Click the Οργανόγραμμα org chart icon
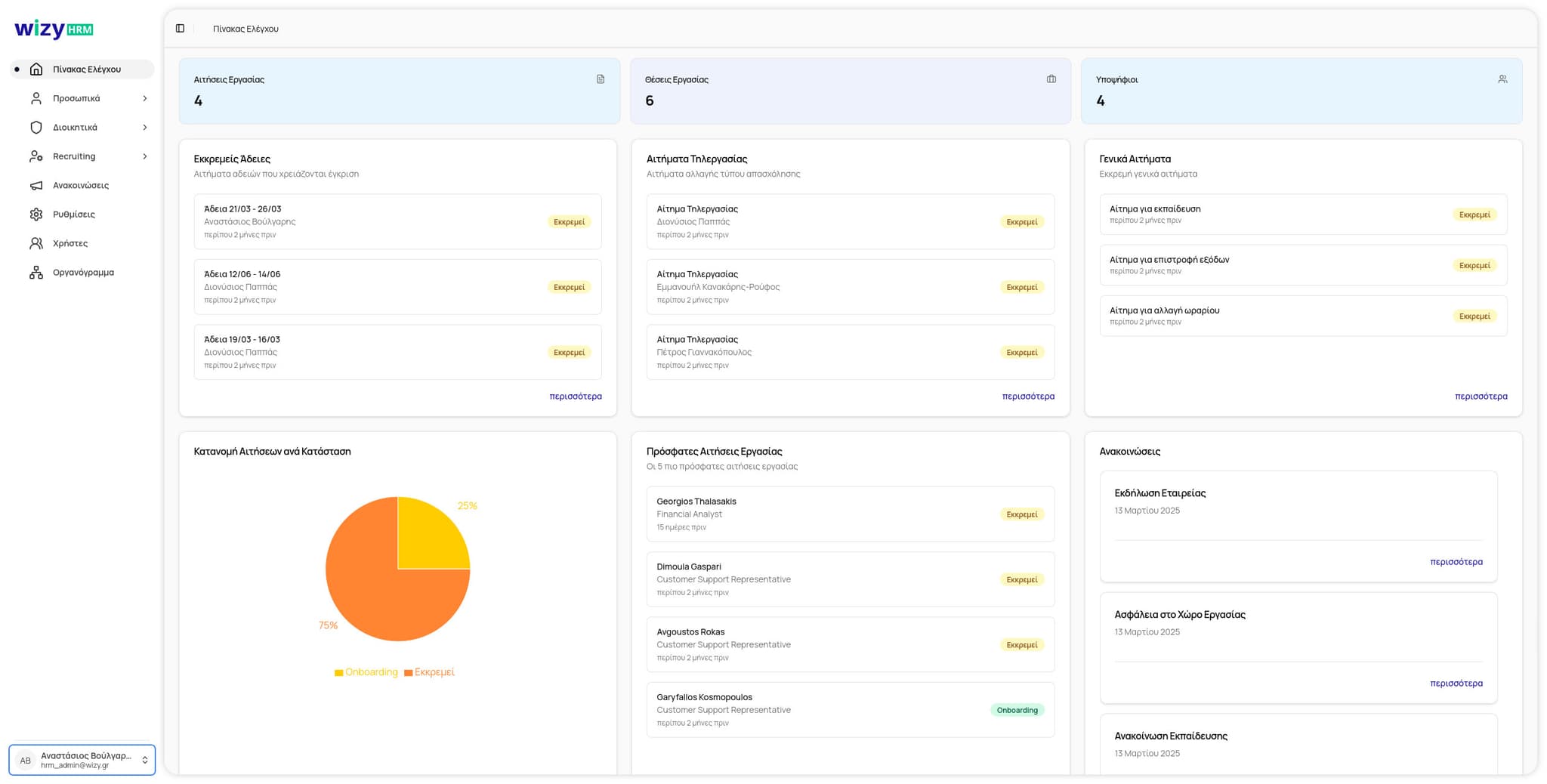 [x=36, y=272]
